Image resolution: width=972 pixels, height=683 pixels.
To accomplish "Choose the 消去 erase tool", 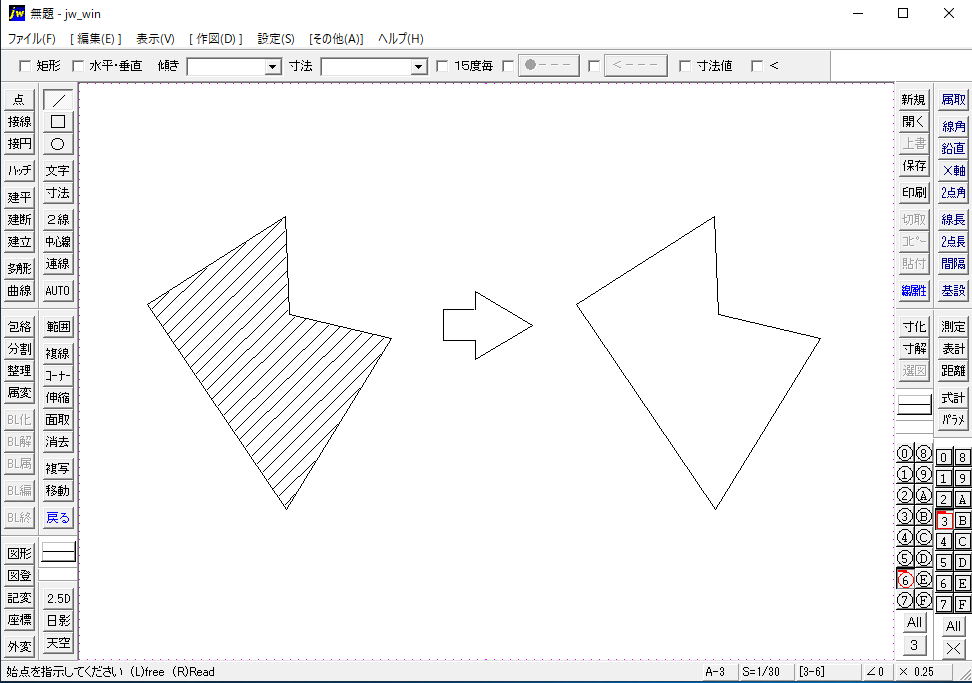I will pyautogui.click(x=58, y=442).
